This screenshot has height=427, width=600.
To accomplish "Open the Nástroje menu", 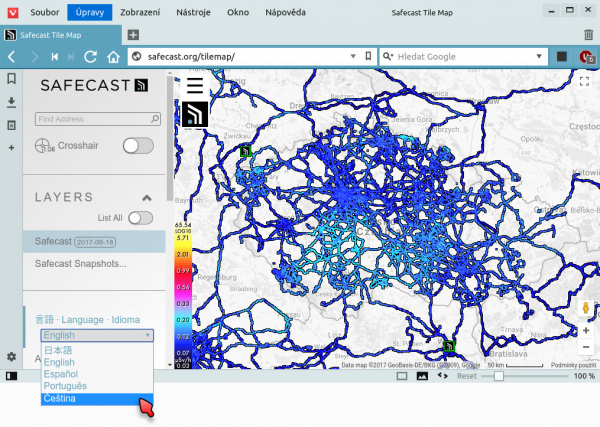I will [193, 13].
